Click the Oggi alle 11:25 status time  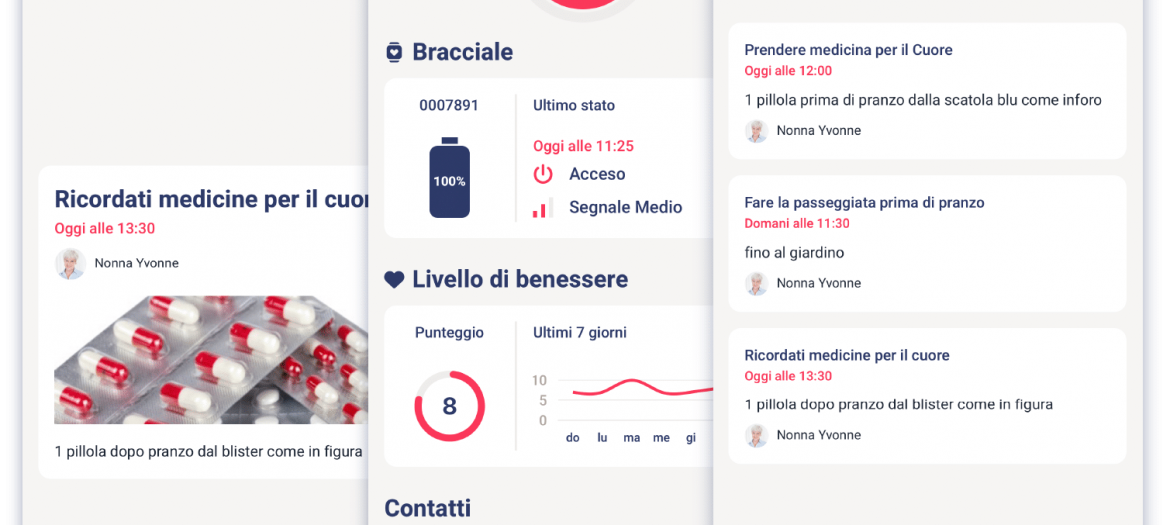point(584,146)
